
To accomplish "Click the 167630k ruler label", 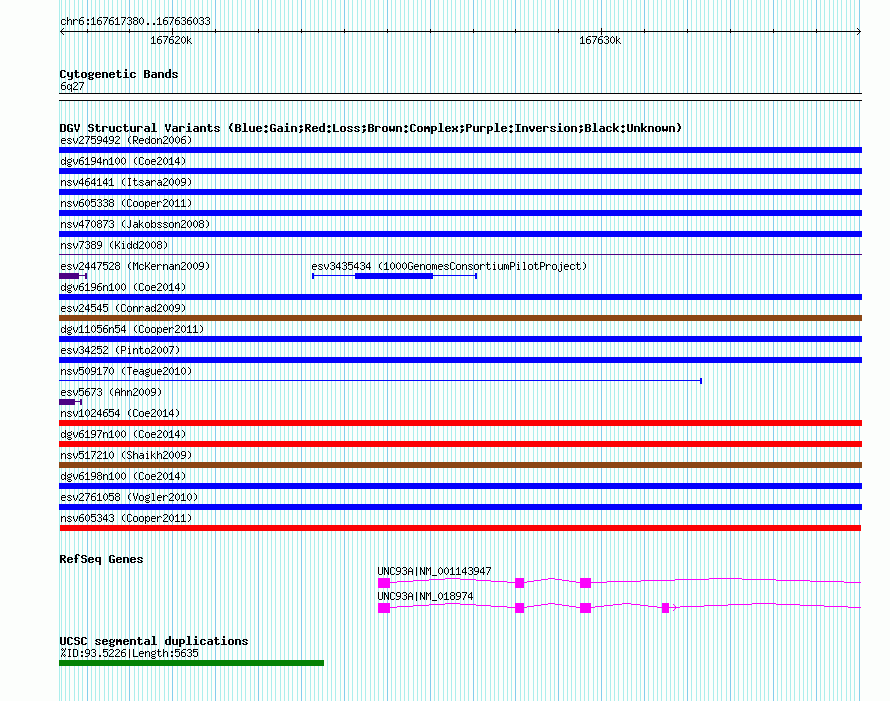I will 600,40.
